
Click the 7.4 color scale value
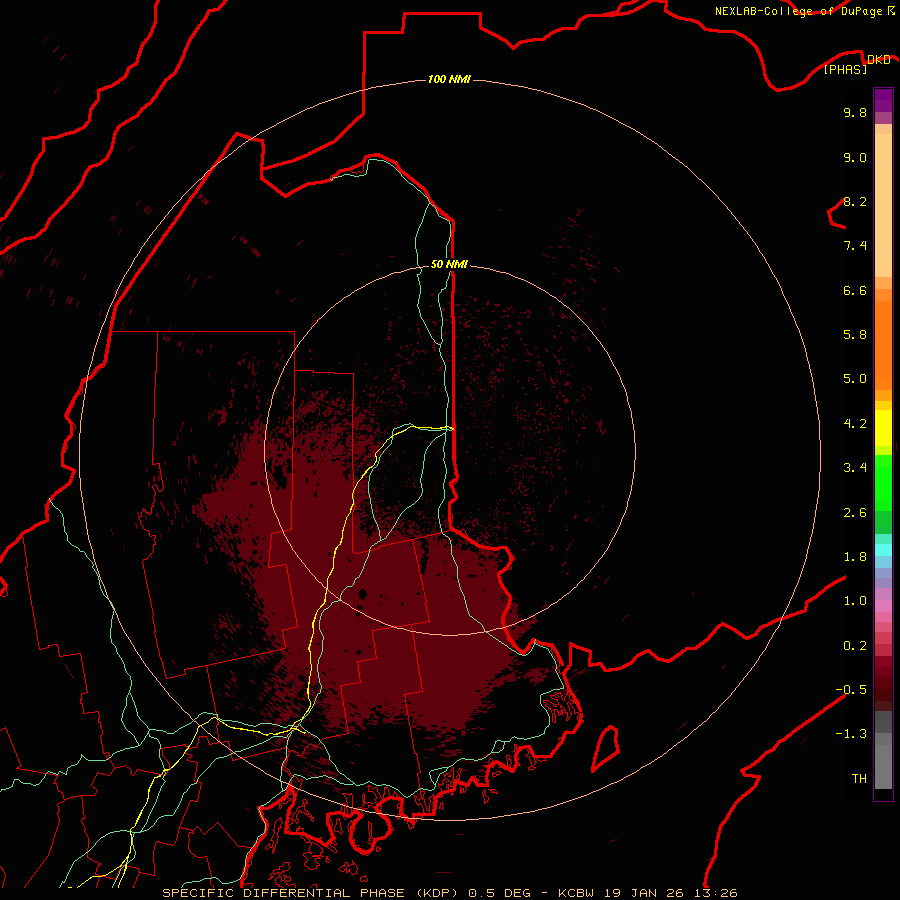855,246
